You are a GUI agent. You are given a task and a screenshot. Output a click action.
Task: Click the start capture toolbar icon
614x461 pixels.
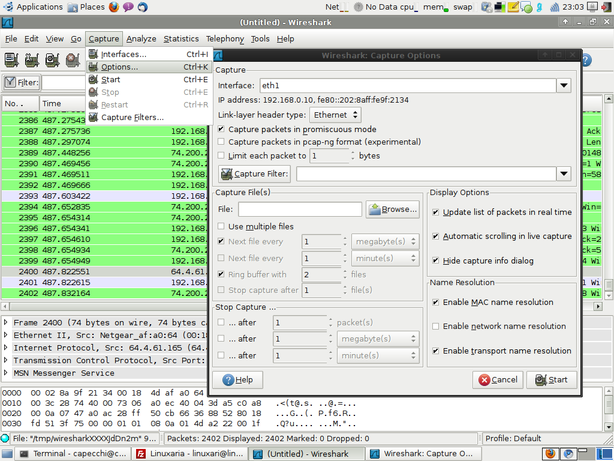(x=52, y=60)
